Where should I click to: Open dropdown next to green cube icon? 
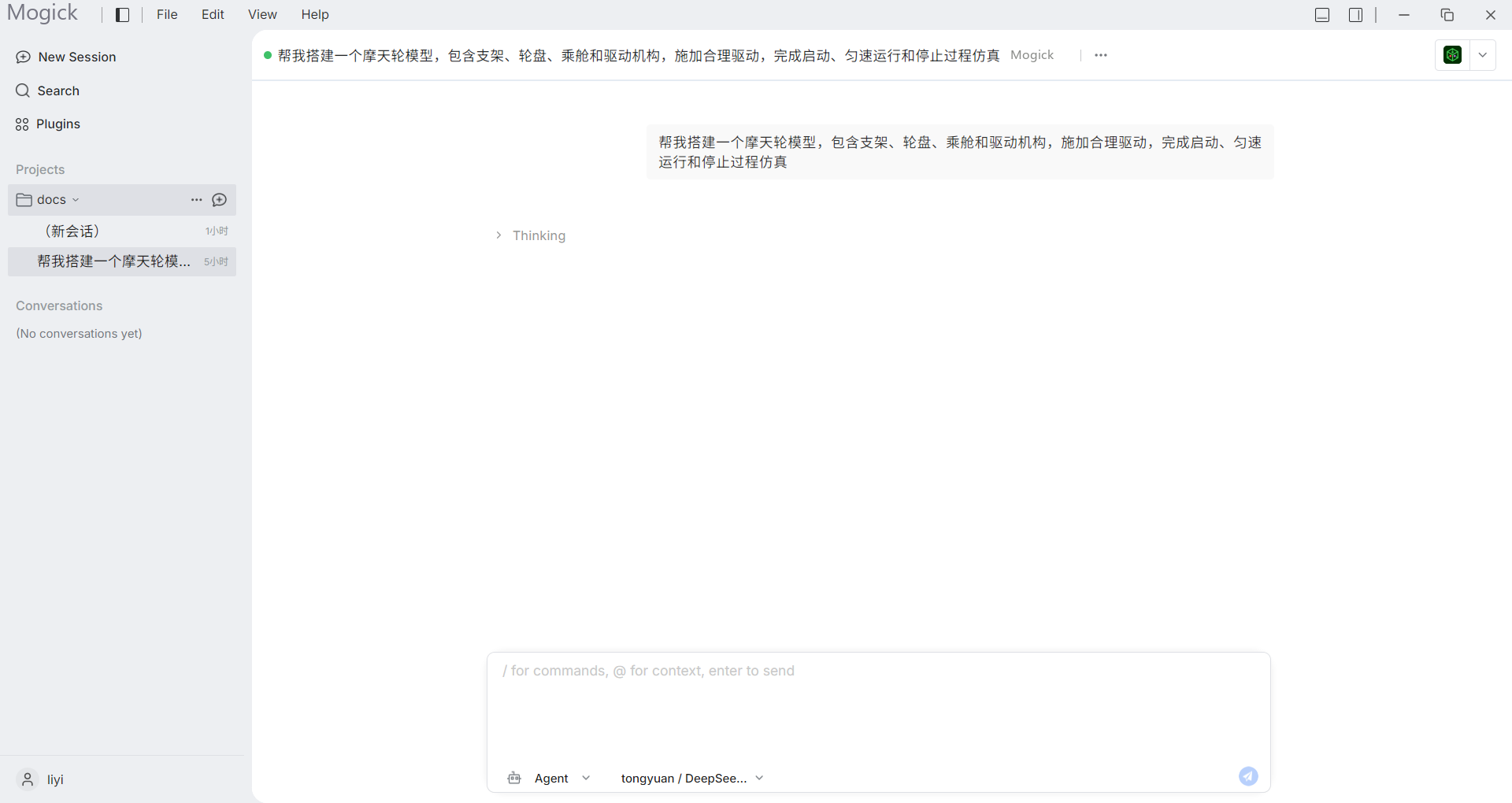(x=1482, y=55)
